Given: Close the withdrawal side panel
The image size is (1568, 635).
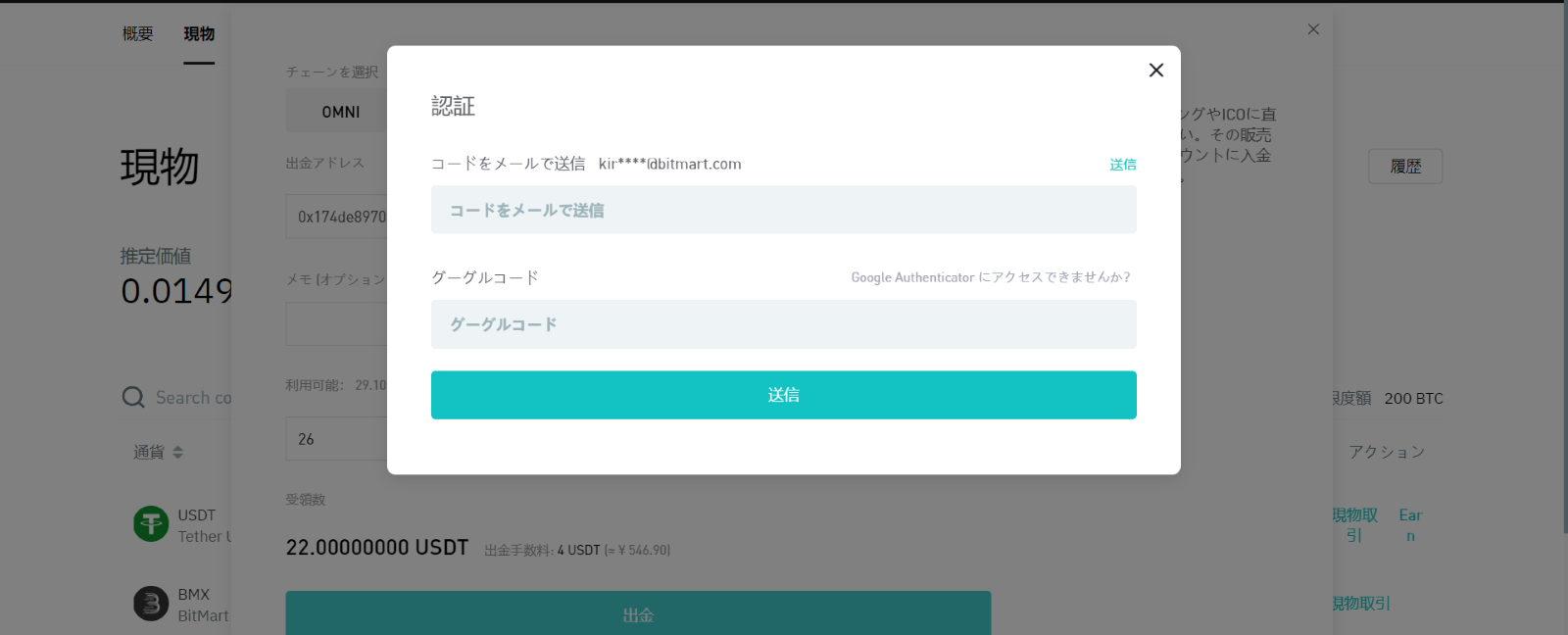Looking at the screenshot, I should click(x=1313, y=29).
